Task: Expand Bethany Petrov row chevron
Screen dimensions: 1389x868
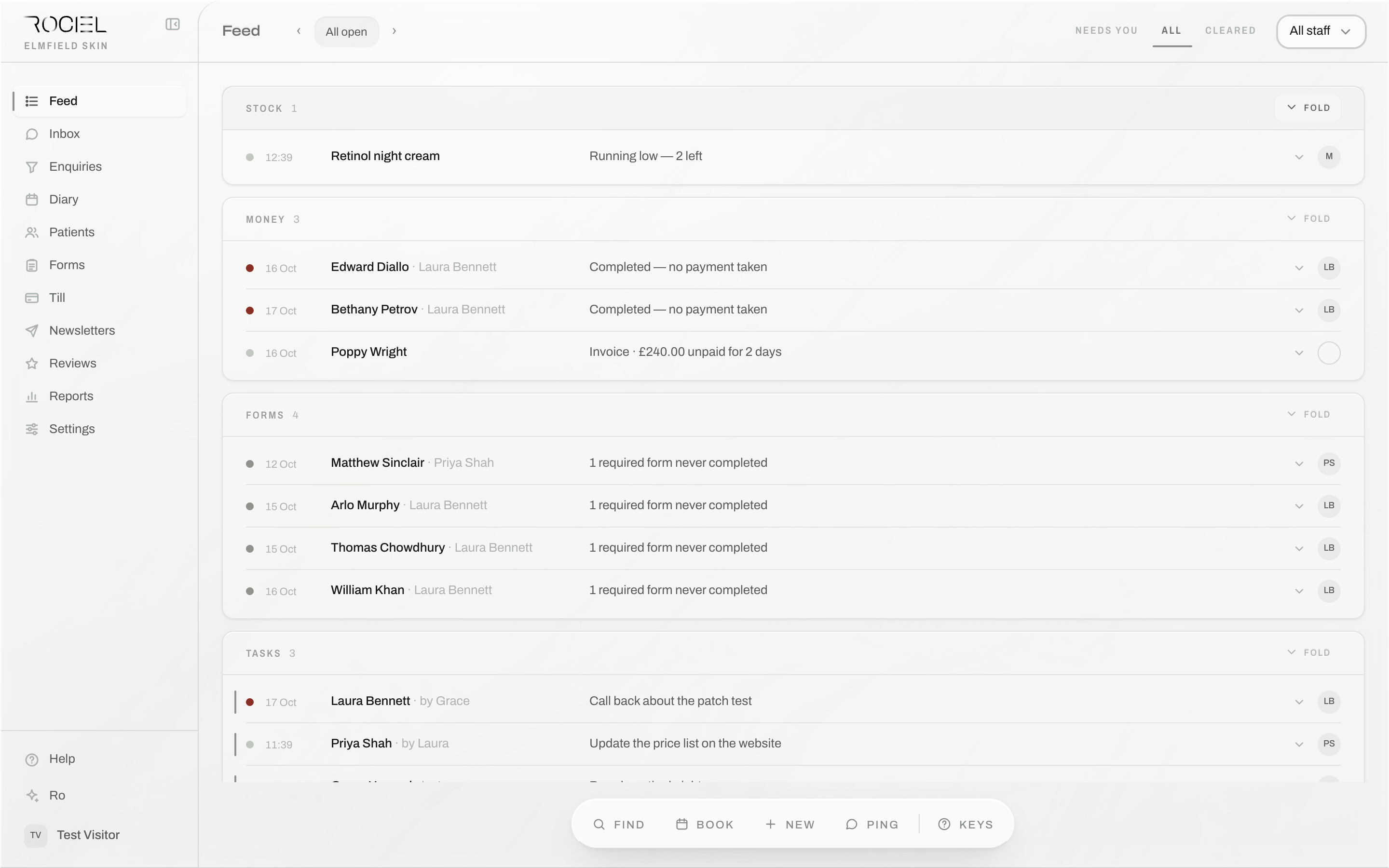Action: [1299, 311]
